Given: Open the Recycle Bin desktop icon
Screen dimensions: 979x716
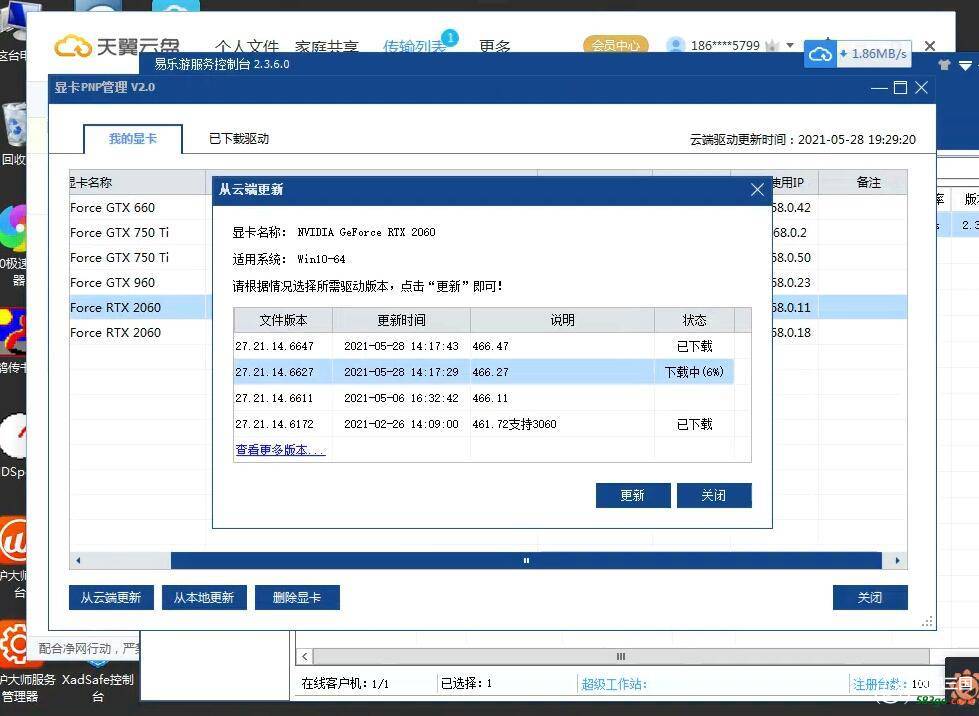Looking at the screenshot, I should pyautogui.click(x=14, y=134).
